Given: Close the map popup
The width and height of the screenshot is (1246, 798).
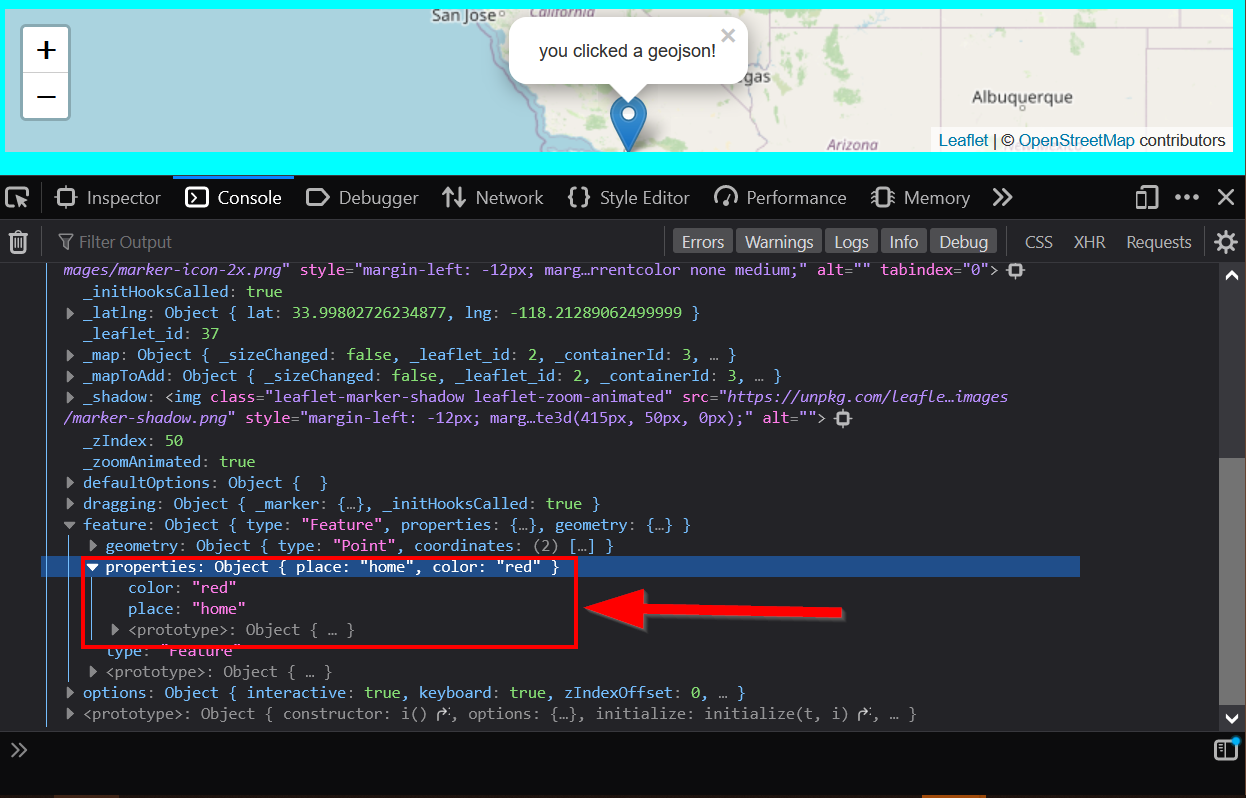Looking at the screenshot, I should click(x=728, y=36).
